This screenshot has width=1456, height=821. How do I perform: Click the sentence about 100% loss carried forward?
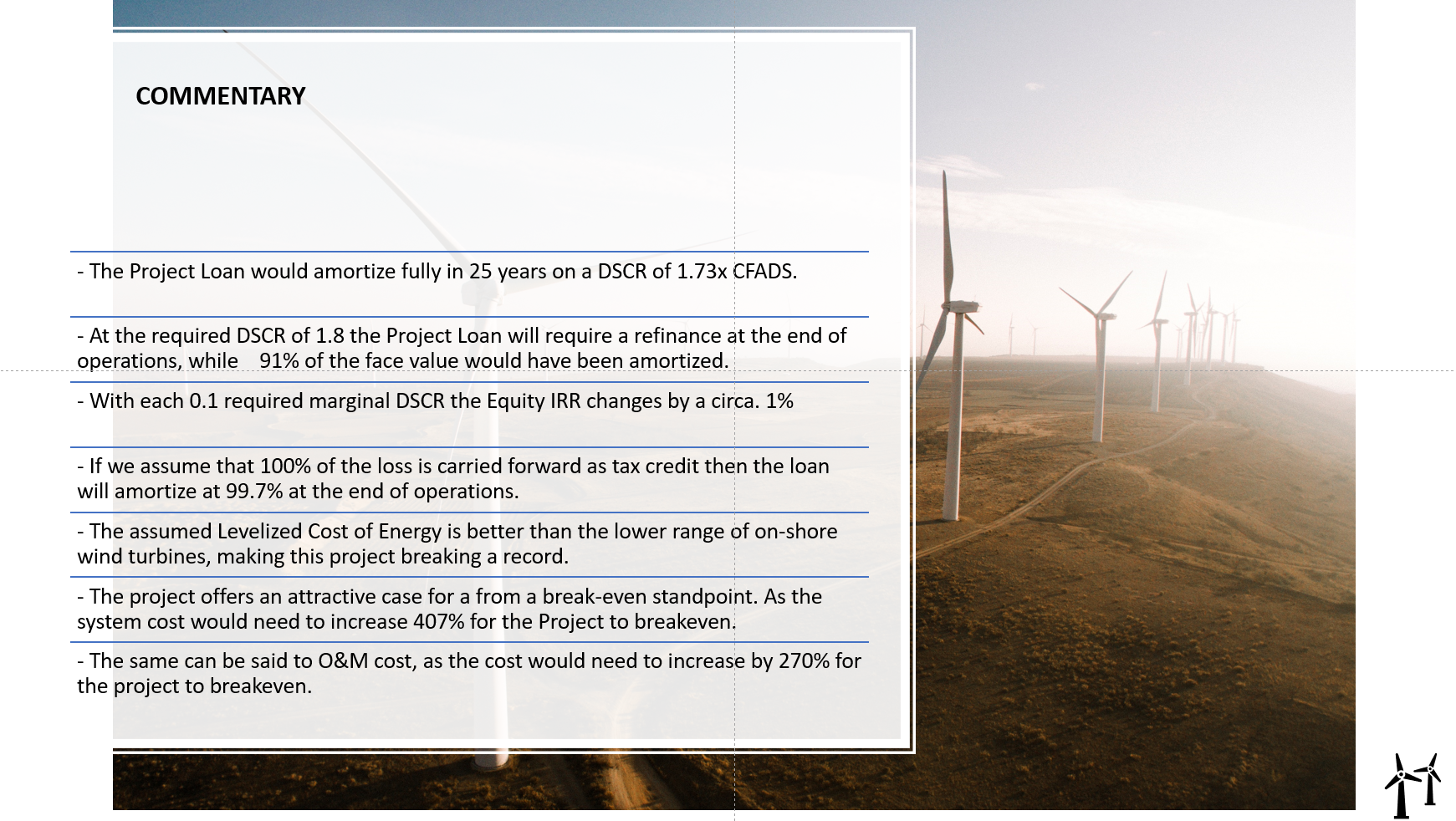point(453,478)
